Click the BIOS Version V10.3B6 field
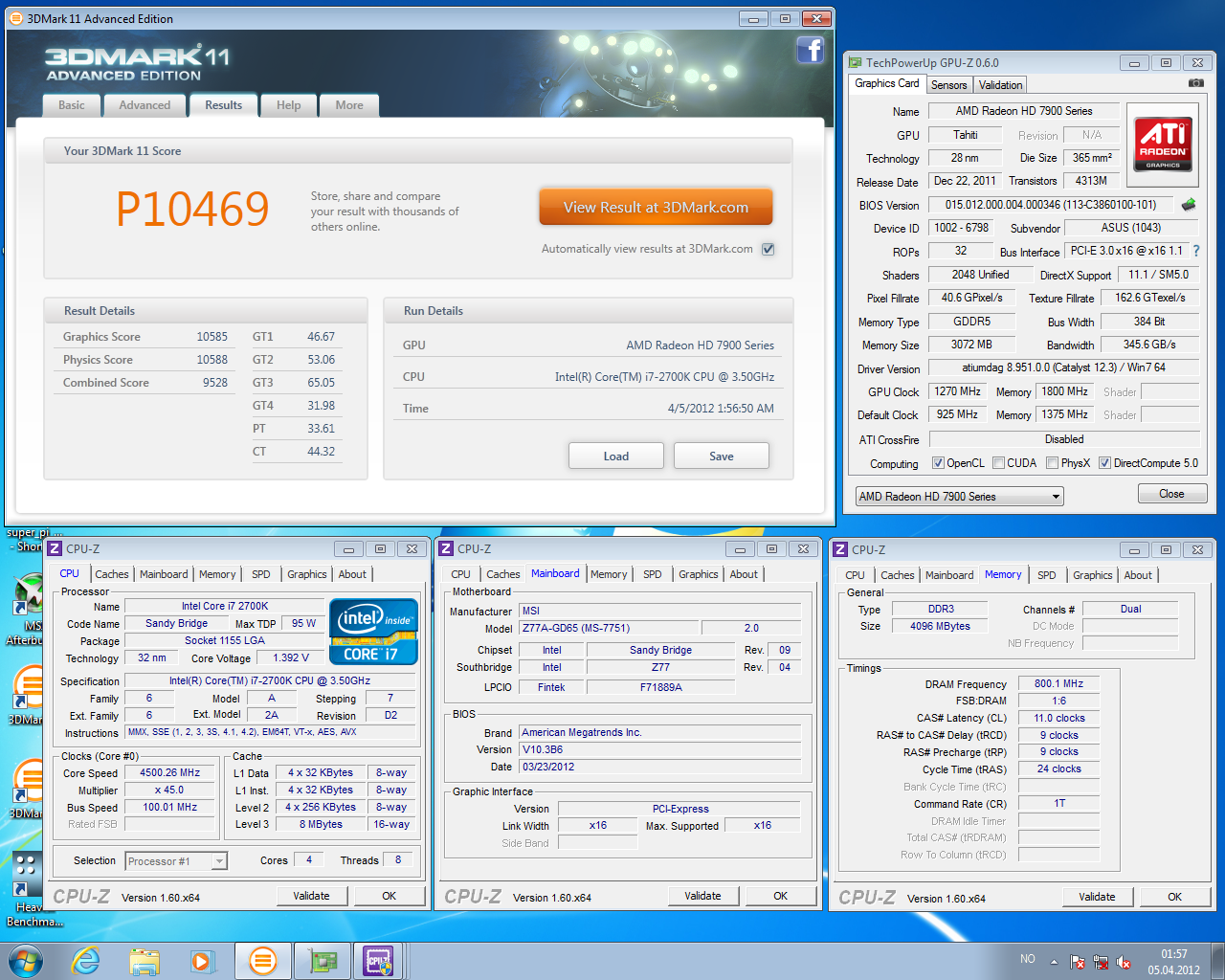This screenshot has width=1225, height=980. (x=662, y=749)
